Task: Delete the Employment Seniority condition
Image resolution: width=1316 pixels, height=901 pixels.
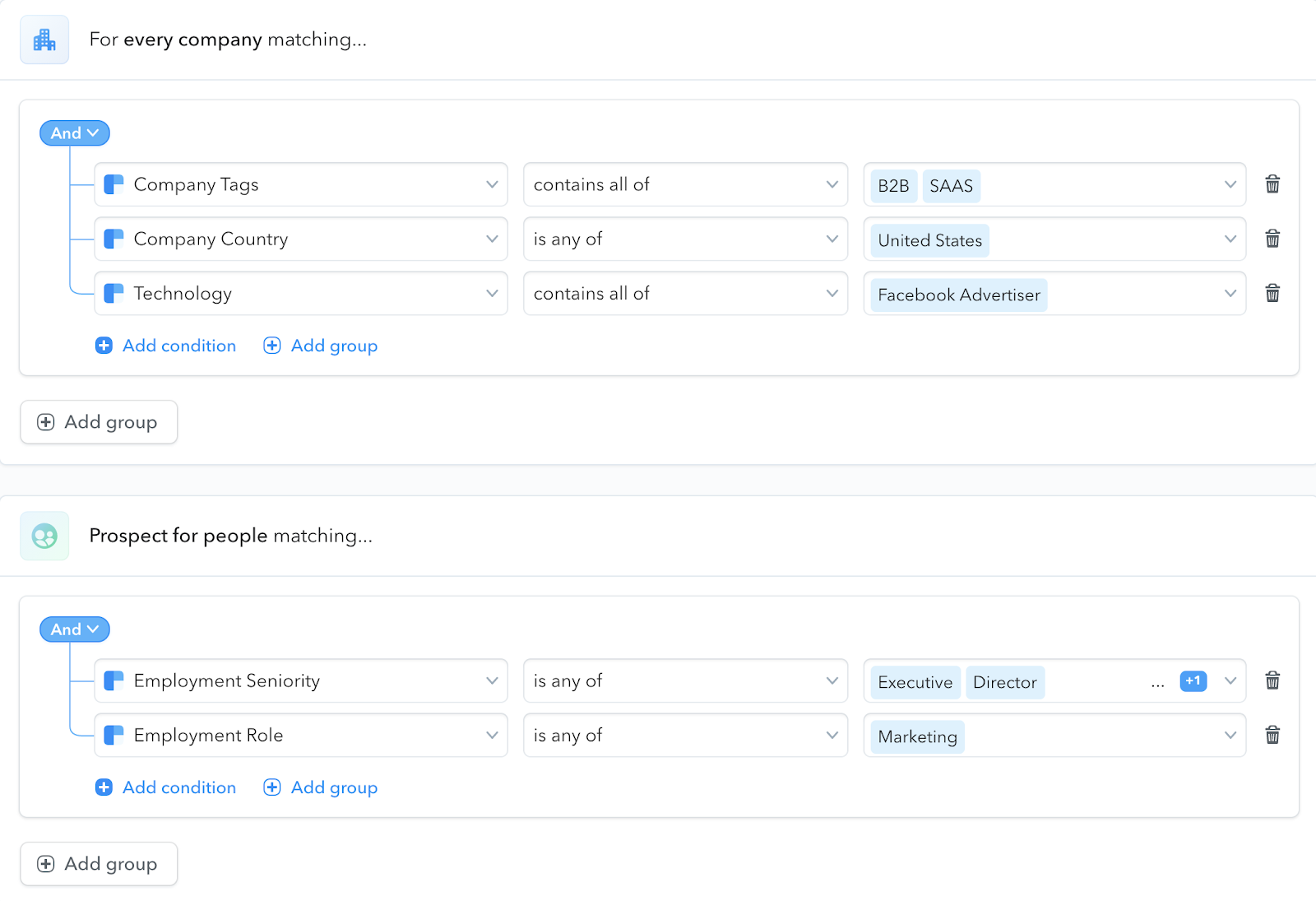Action: 1272,680
